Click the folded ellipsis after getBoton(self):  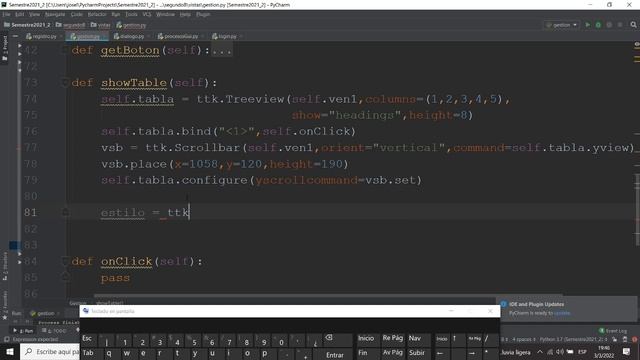click(x=222, y=50)
